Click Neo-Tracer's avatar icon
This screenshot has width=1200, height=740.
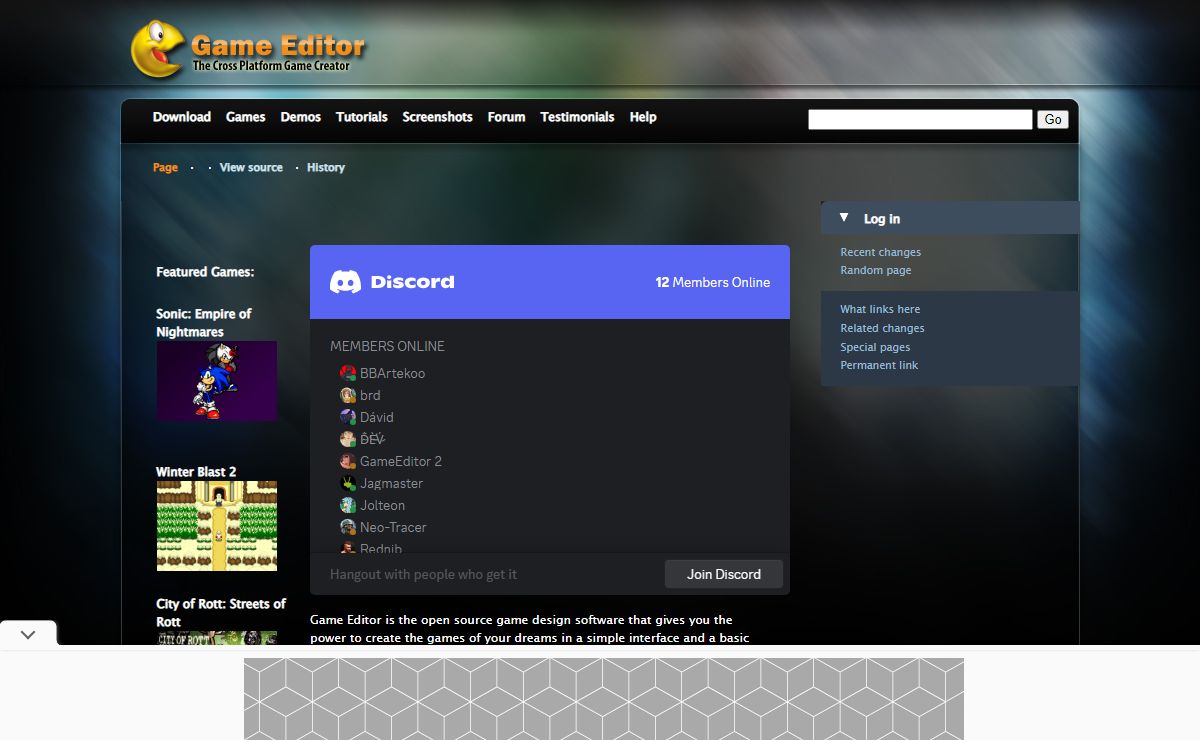click(x=348, y=527)
